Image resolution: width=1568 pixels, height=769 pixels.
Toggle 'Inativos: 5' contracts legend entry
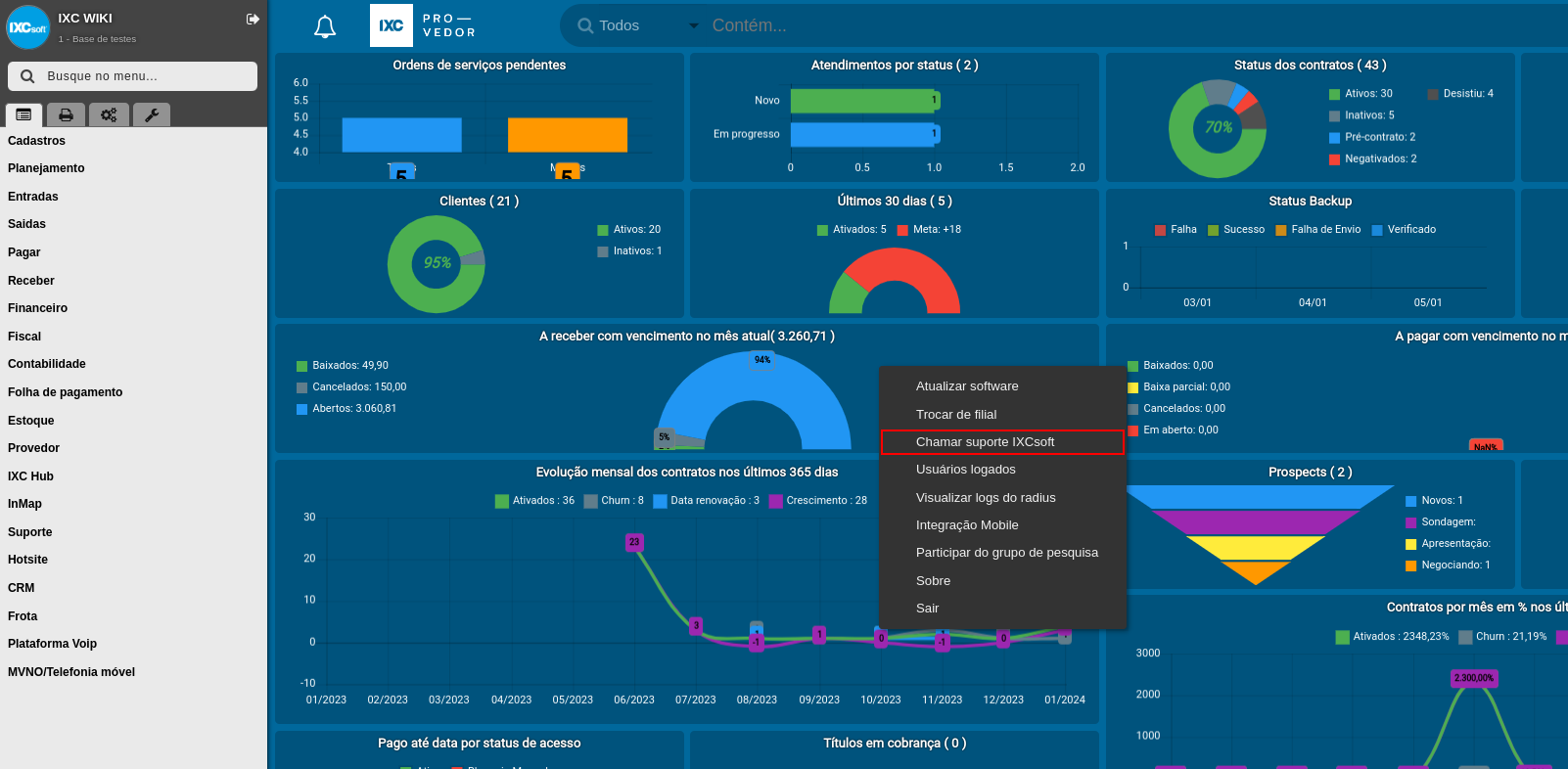pyautogui.click(x=1361, y=115)
